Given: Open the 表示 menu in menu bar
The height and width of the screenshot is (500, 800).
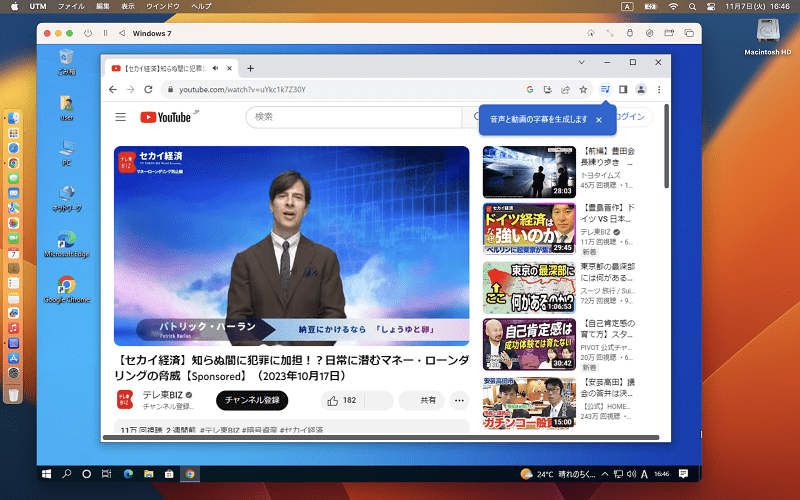Looking at the screenshot, I should tap(128, 6).
